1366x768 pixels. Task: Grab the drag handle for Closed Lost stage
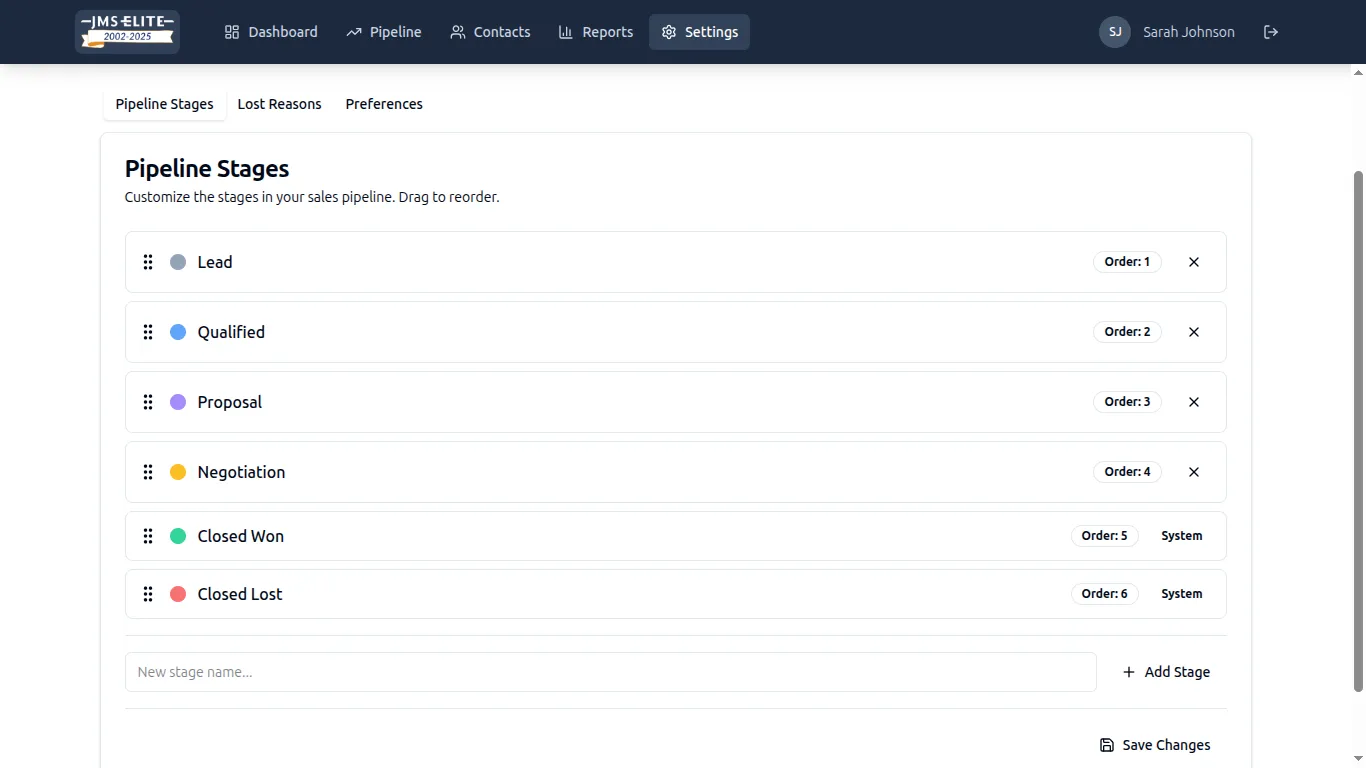pyautogui.click(x=148, y=594)
